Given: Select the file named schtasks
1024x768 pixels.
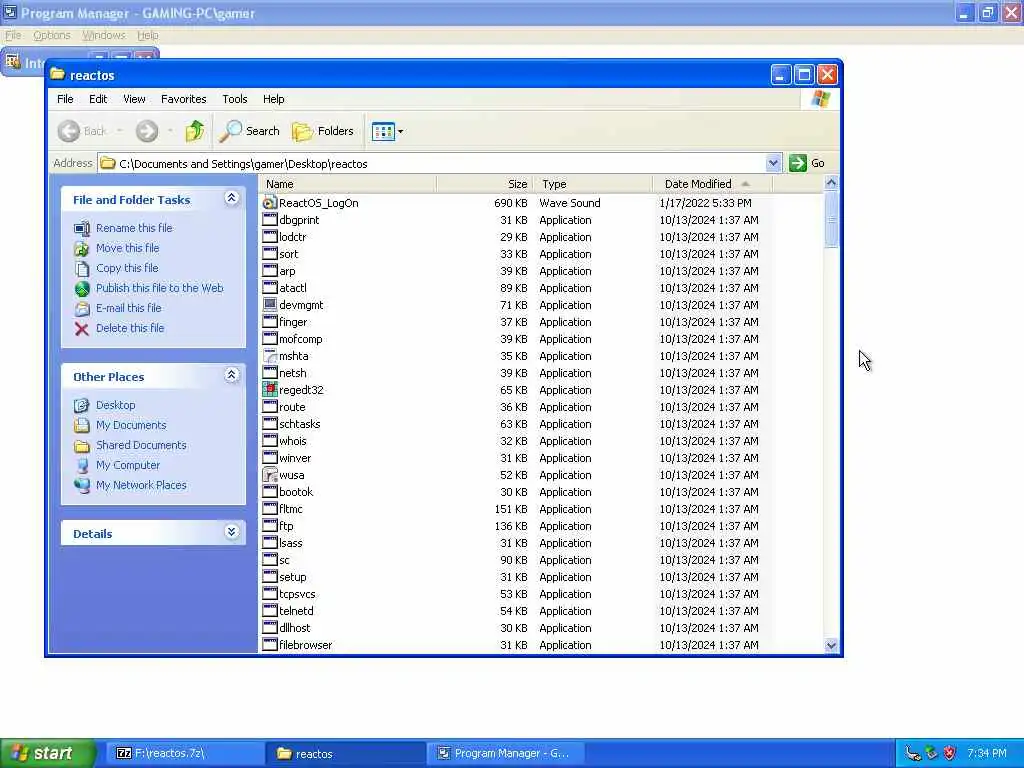Looking at the screenshot, I should pyautogui.click(x=300, y=424).
